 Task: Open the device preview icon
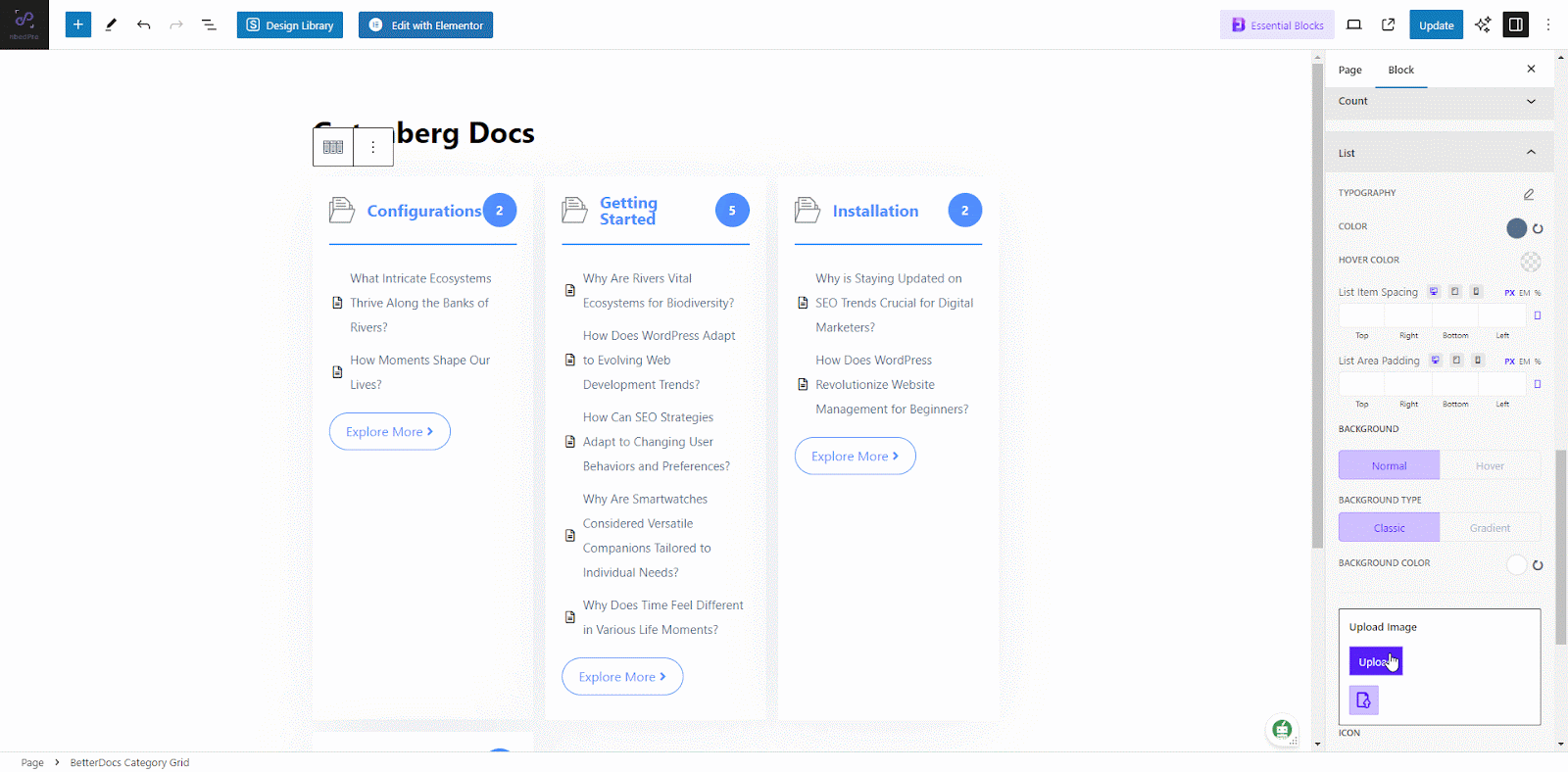coord(1354,24)
